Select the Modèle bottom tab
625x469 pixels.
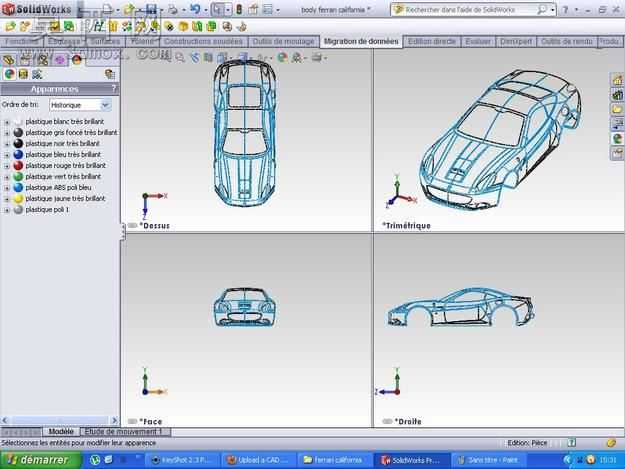(61, 432)
